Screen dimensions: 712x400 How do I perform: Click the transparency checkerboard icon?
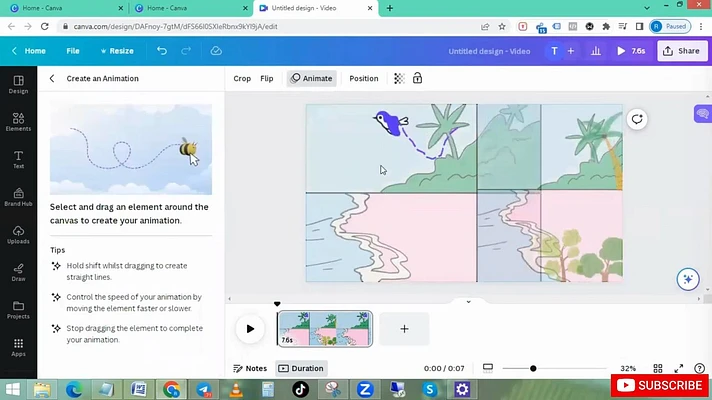pos(399,79)
